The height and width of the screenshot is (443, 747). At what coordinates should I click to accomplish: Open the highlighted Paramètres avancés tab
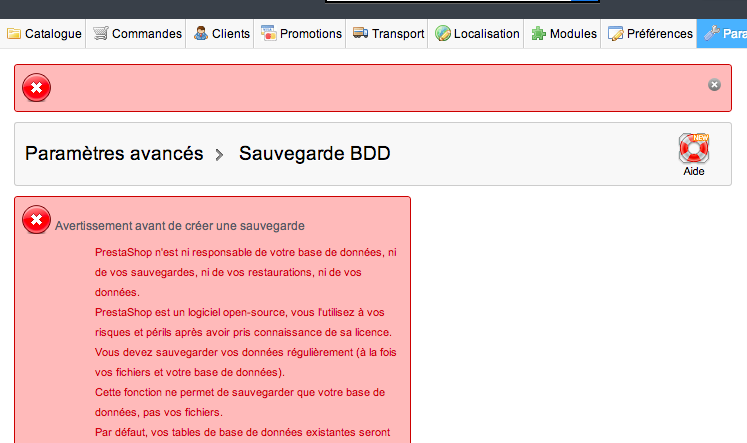click(x=722, y=34)
